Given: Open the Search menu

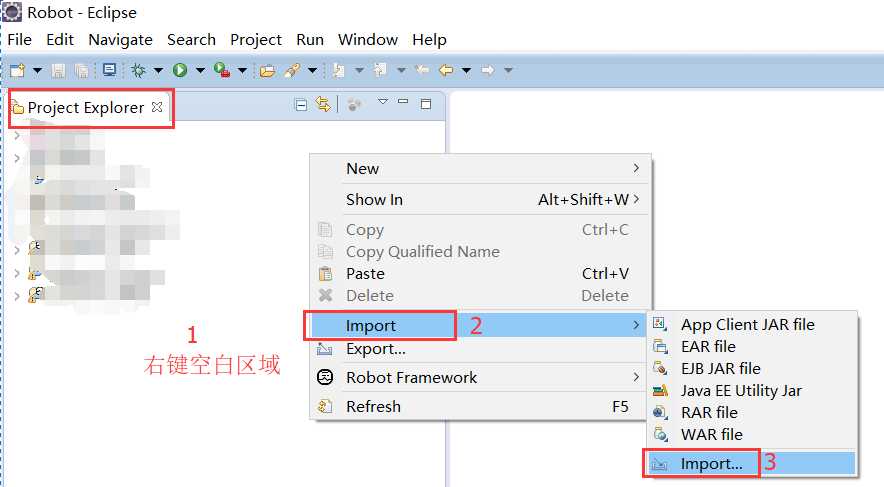Looking at the screenshot, I should (192, 40).
